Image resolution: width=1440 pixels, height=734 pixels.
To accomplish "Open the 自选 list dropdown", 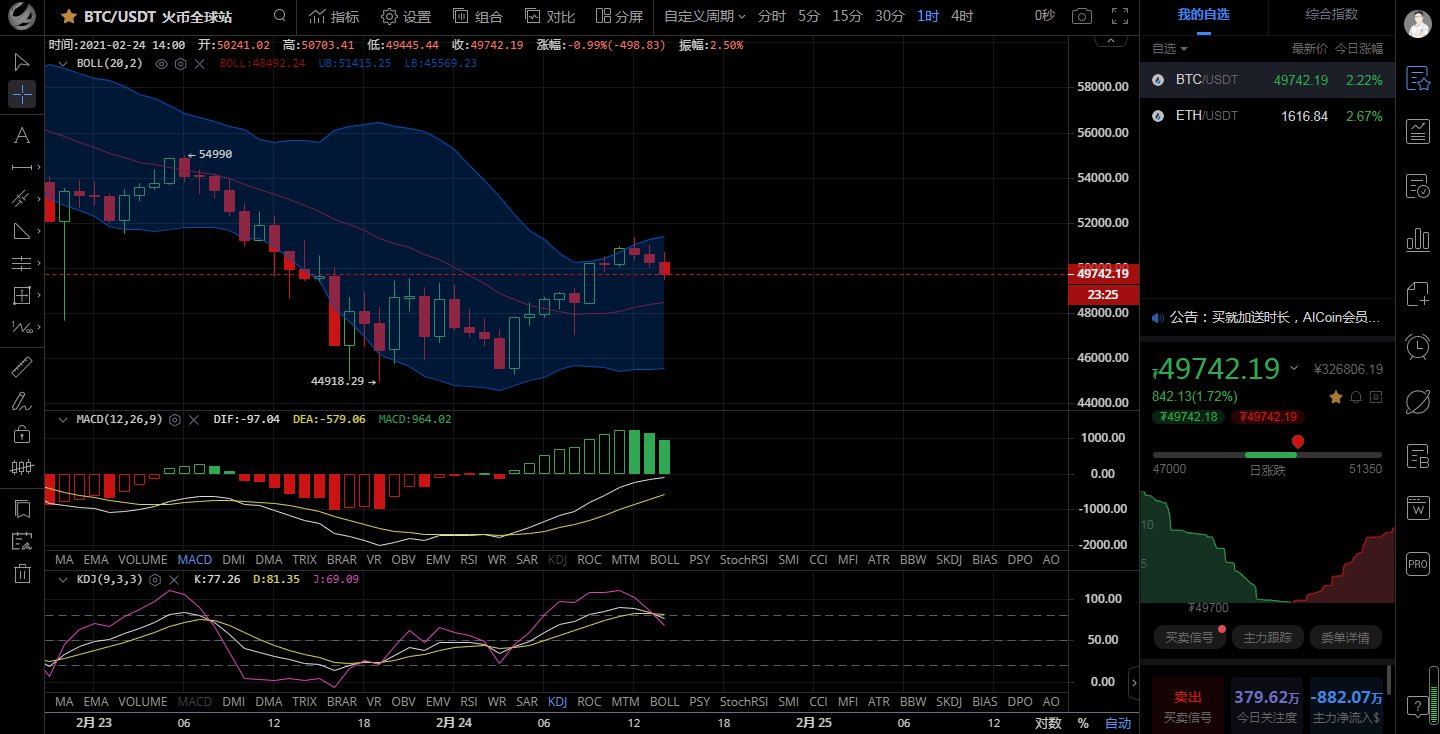I will [1170, 49].
